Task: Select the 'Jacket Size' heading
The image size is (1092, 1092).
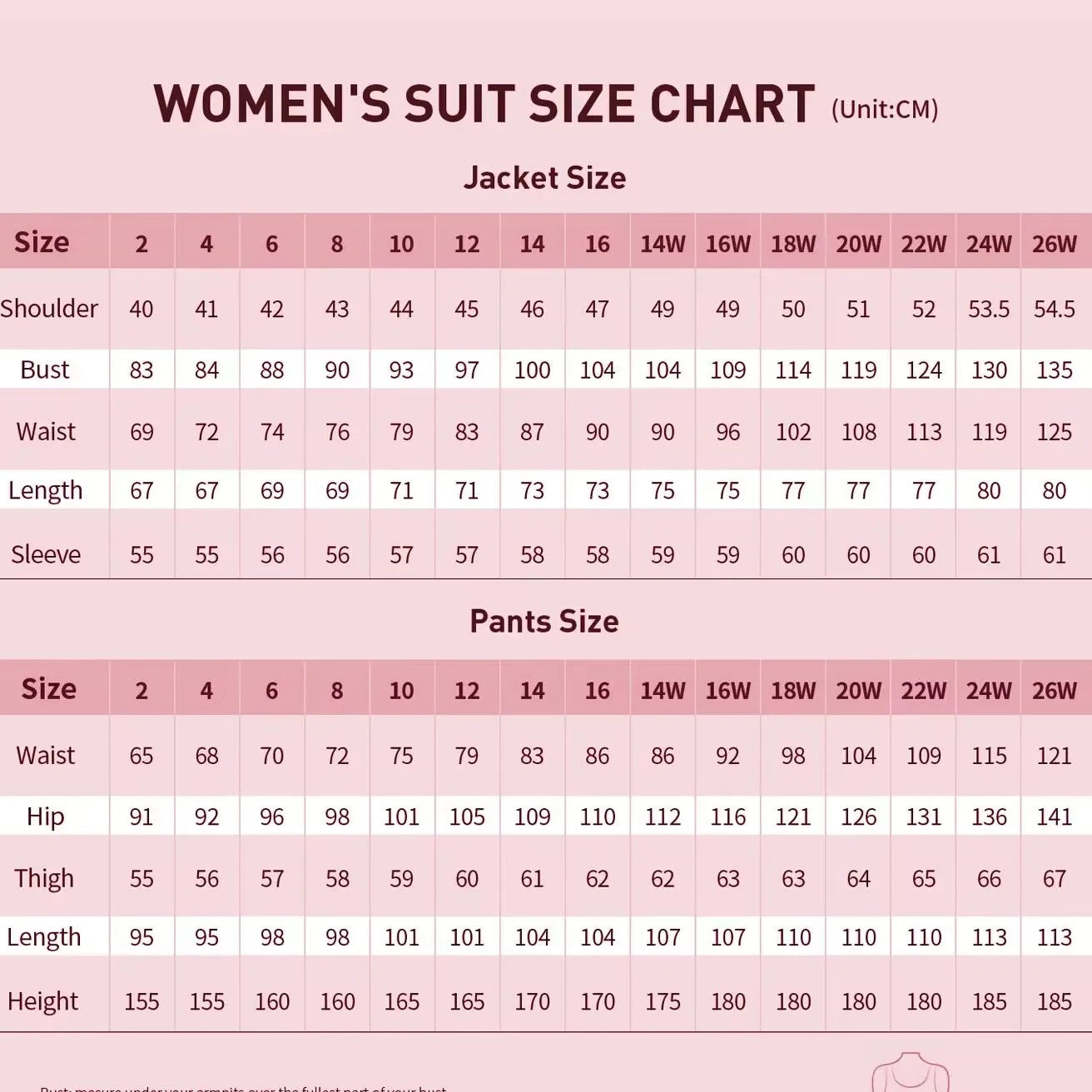Action: [544, 177]
